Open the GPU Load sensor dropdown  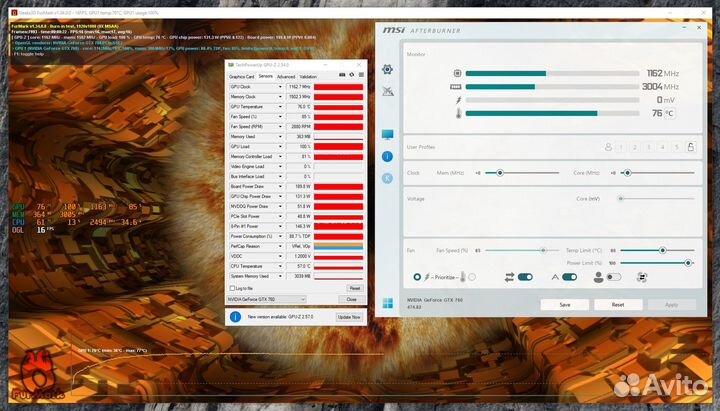280,146
